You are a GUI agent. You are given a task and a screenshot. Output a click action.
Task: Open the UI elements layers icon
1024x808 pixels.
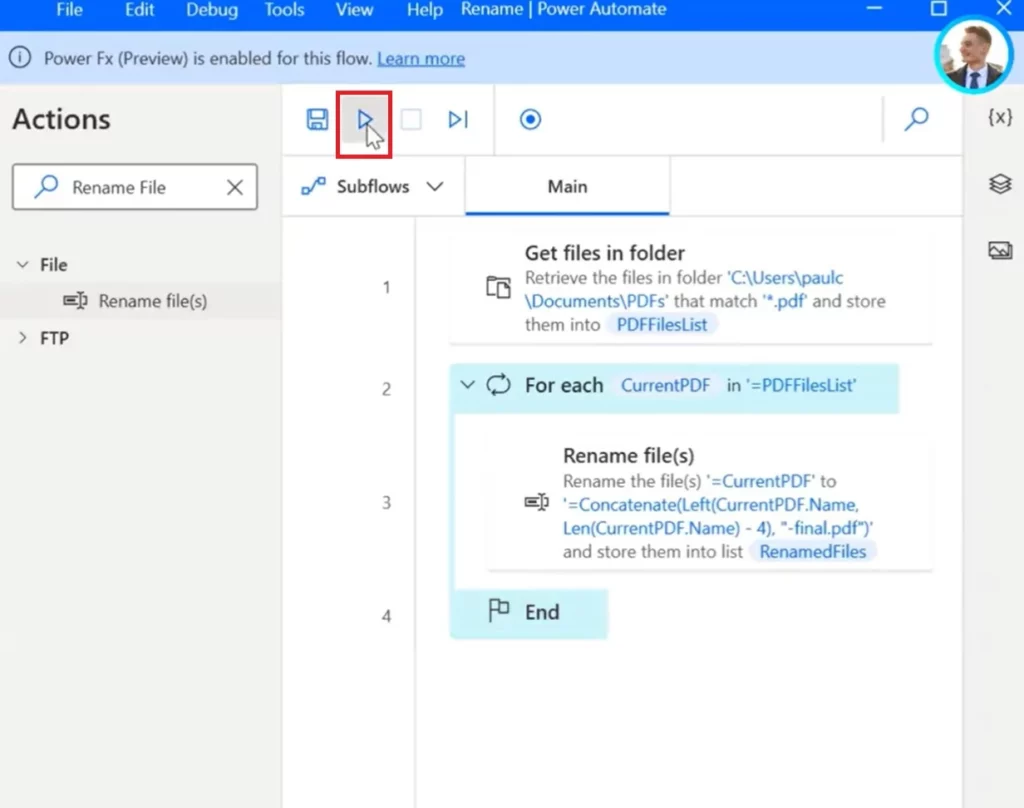pyautogui.click(x=1000, y=184)
